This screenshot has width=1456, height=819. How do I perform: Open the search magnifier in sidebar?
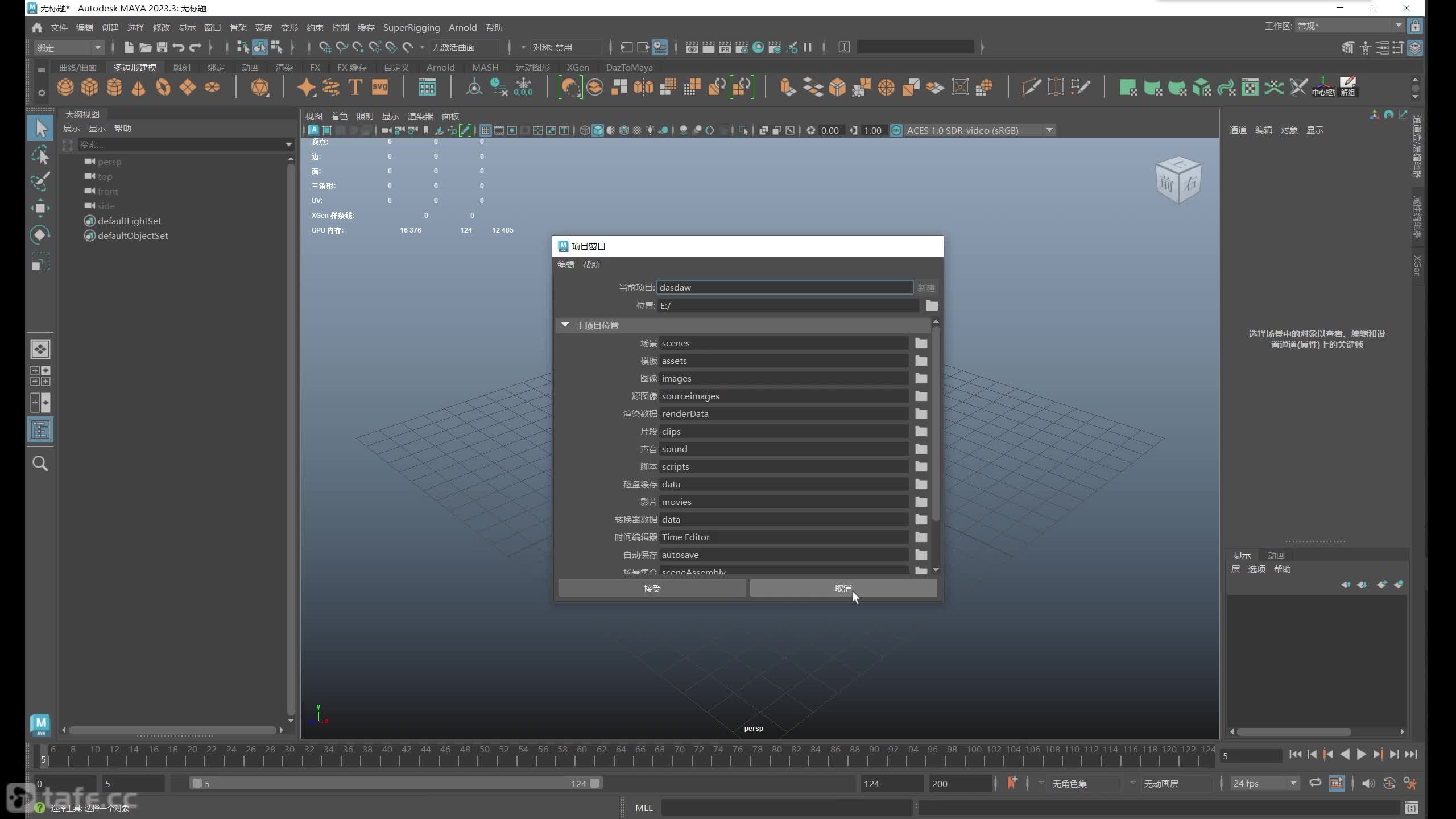tap(40, 464)
